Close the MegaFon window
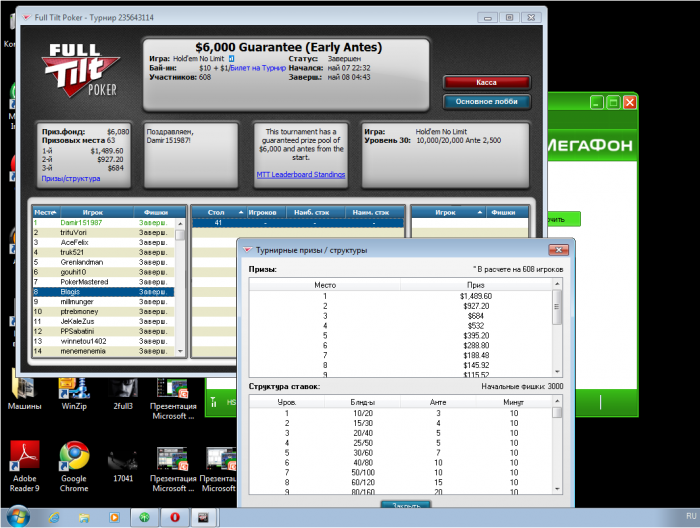The width and height of the screenshot is (700, 528). tap(629, 103)
